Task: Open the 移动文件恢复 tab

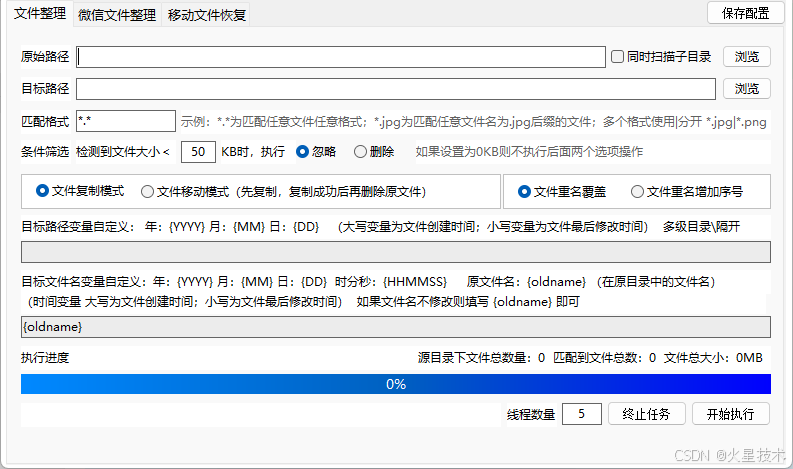Action: click(x=206, y=15)
